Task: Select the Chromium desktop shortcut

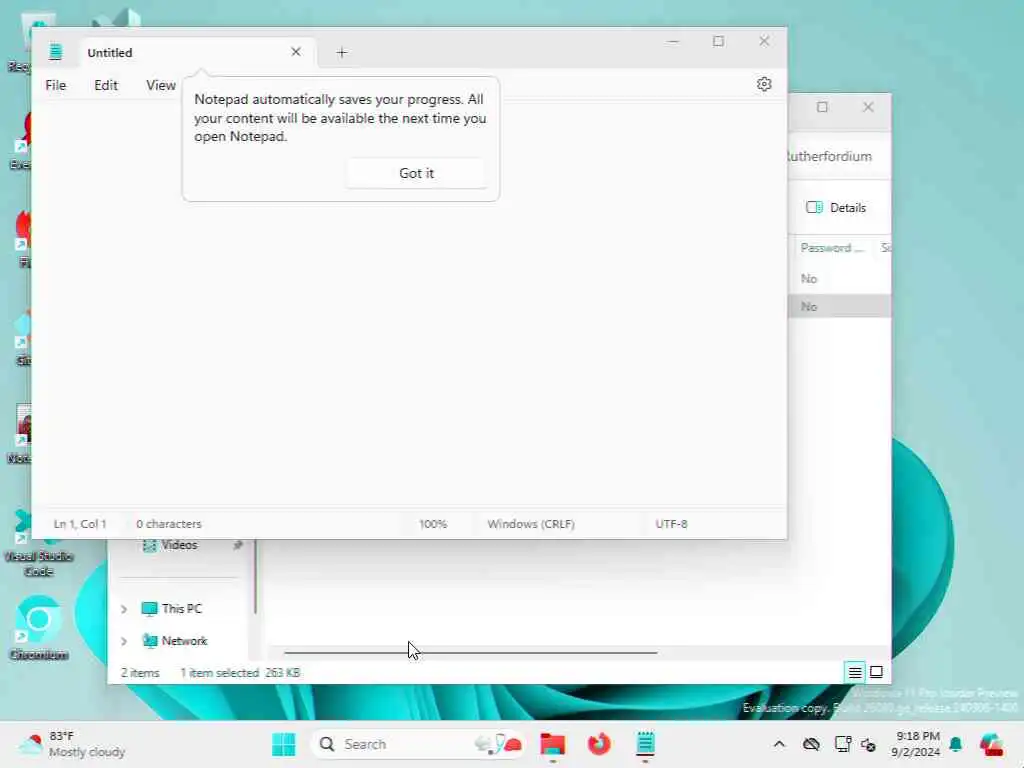Action: coord(39,628)
